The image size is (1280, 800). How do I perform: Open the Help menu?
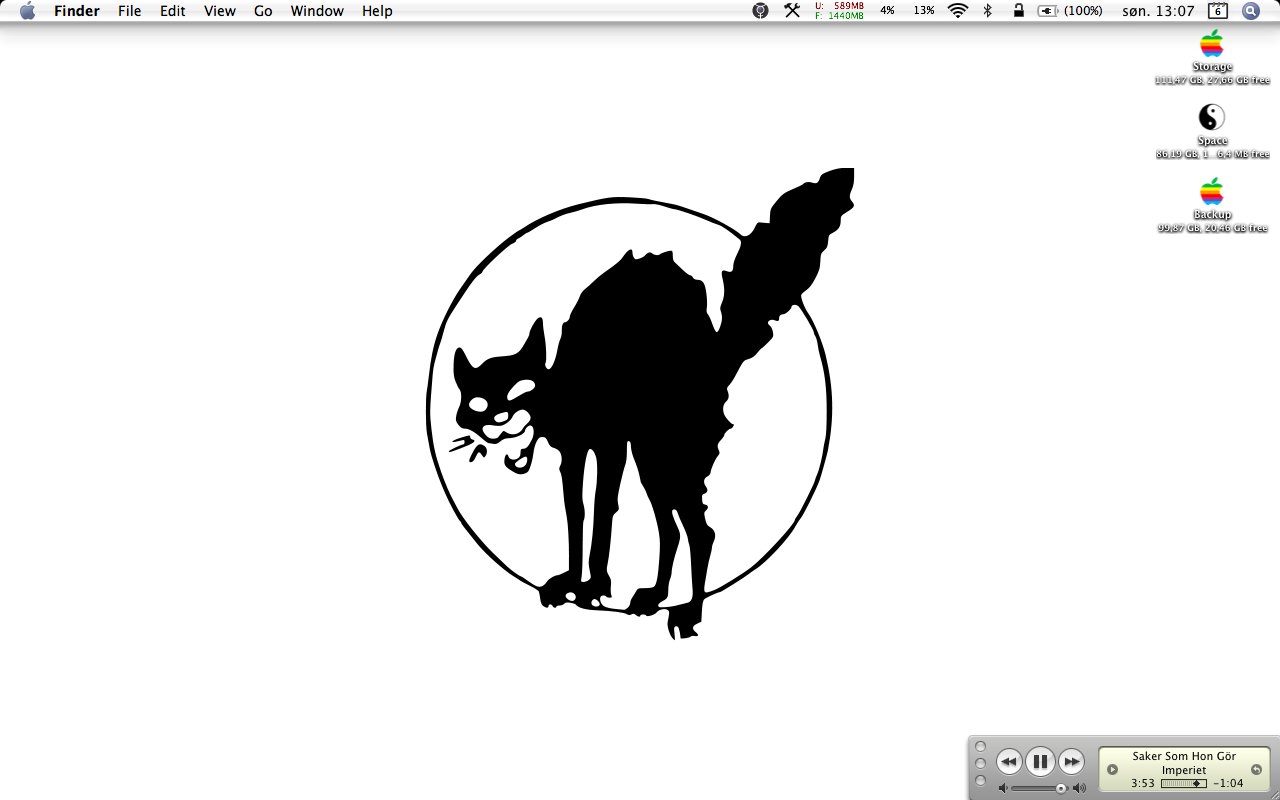377,11
